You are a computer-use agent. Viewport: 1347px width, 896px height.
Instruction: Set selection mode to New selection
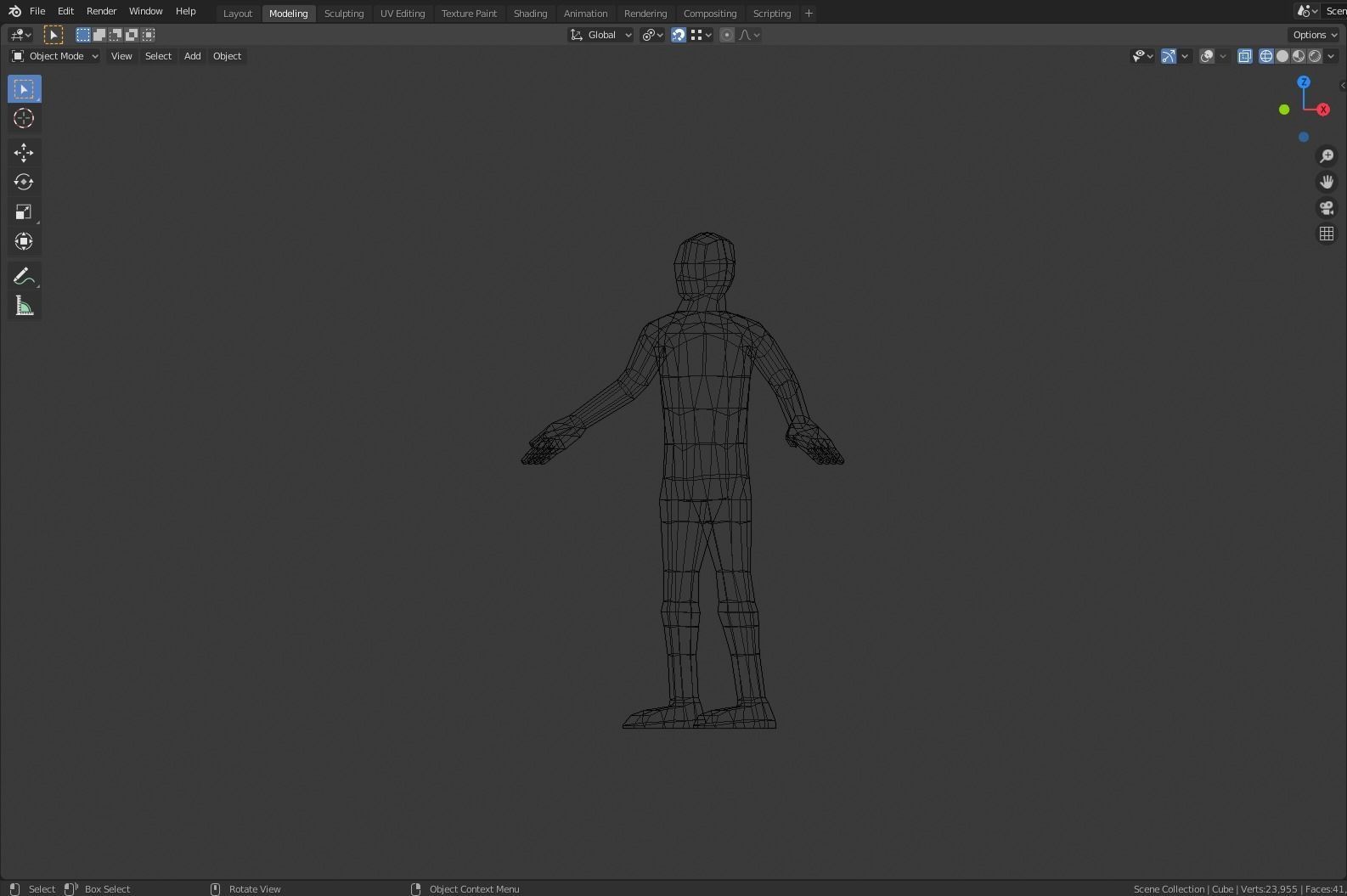(x=82, y=35)
